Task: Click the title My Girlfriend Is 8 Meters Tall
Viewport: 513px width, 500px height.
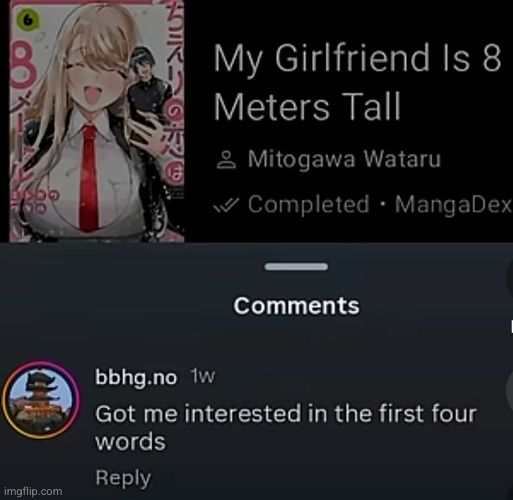Action: coord(357,82)
